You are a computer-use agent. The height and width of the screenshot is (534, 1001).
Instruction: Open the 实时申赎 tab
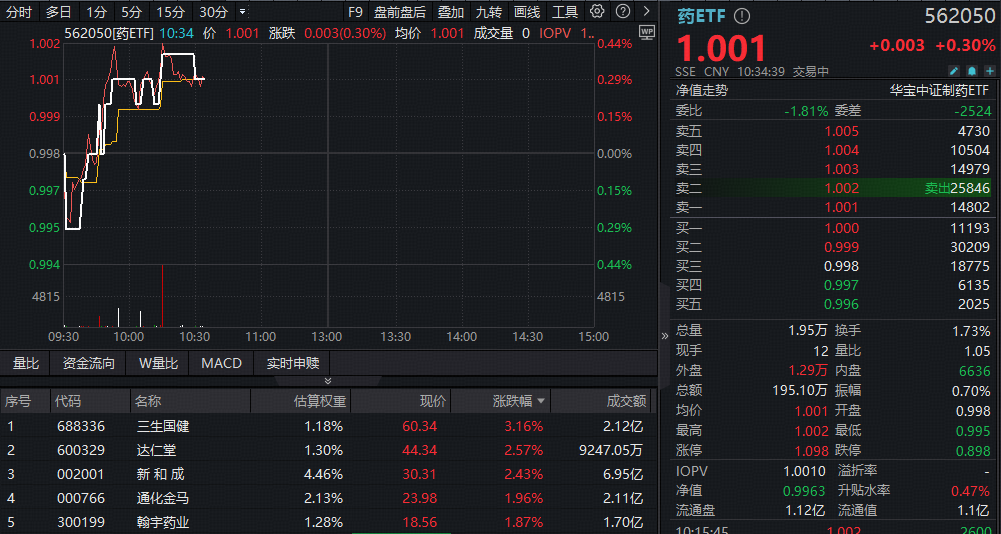pos(292,363)
